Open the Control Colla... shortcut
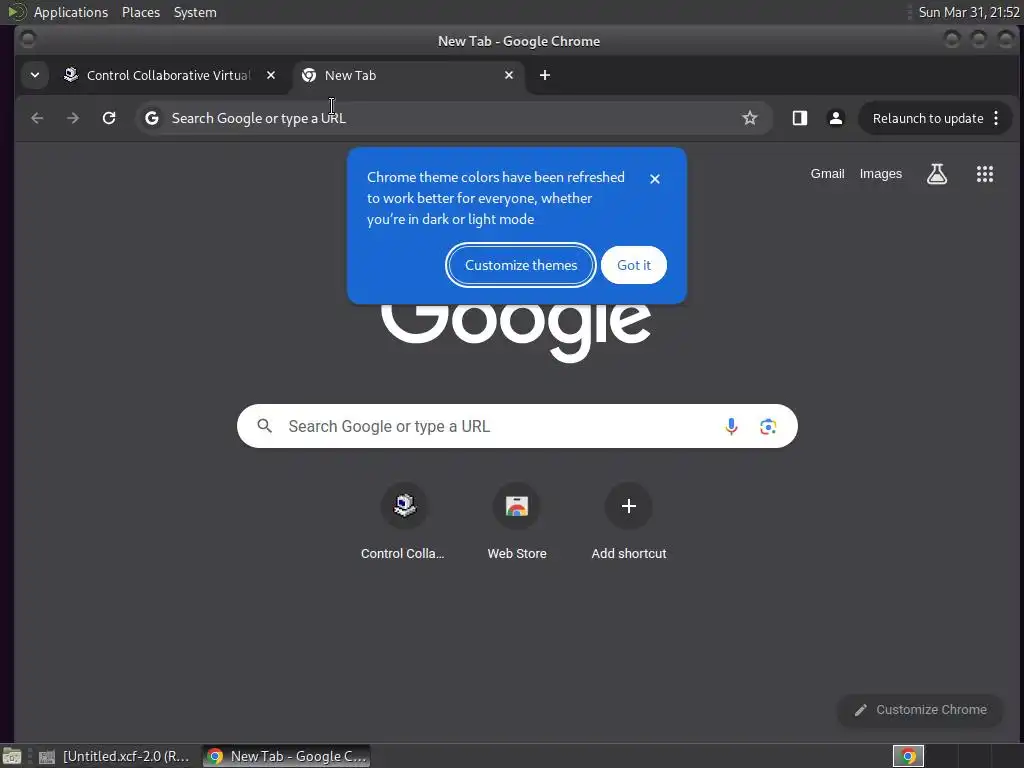The width and height of the screenshot is (1024, 768). [x=404, y=522]
